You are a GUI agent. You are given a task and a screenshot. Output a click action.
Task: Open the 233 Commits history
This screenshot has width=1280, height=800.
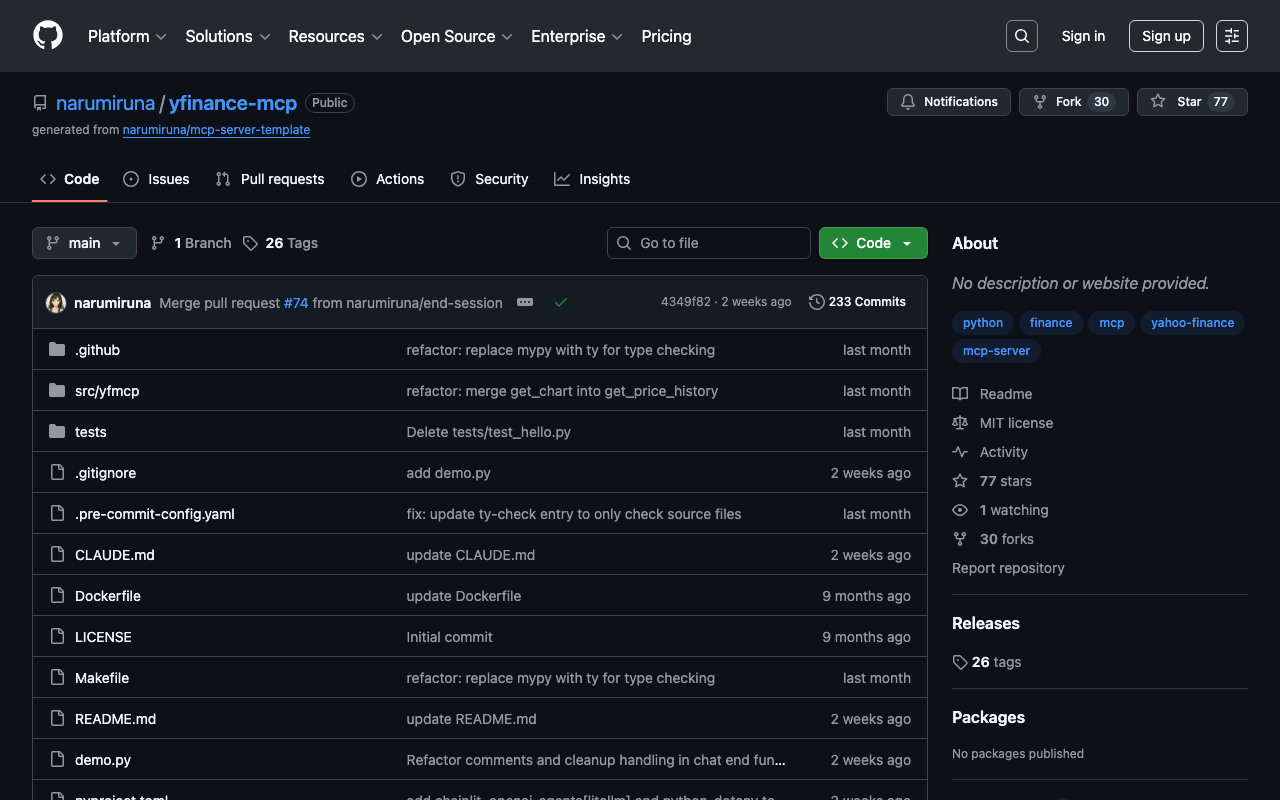(857, 302)
